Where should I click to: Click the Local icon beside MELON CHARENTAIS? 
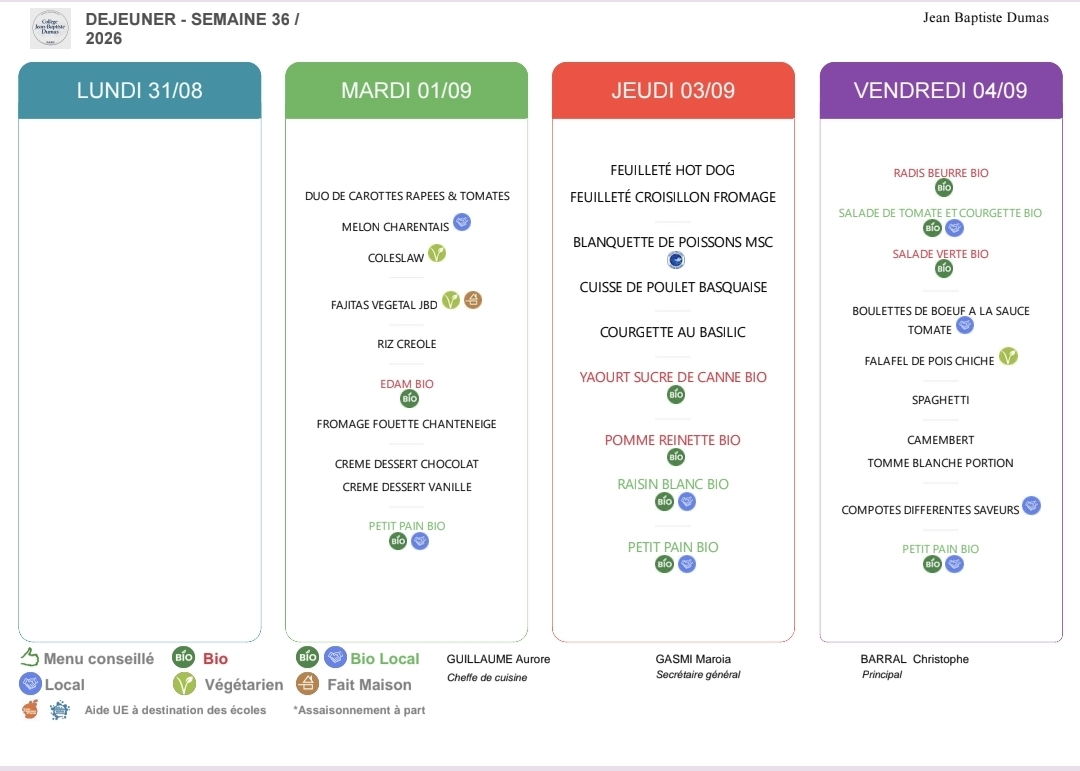pos(462,223)
